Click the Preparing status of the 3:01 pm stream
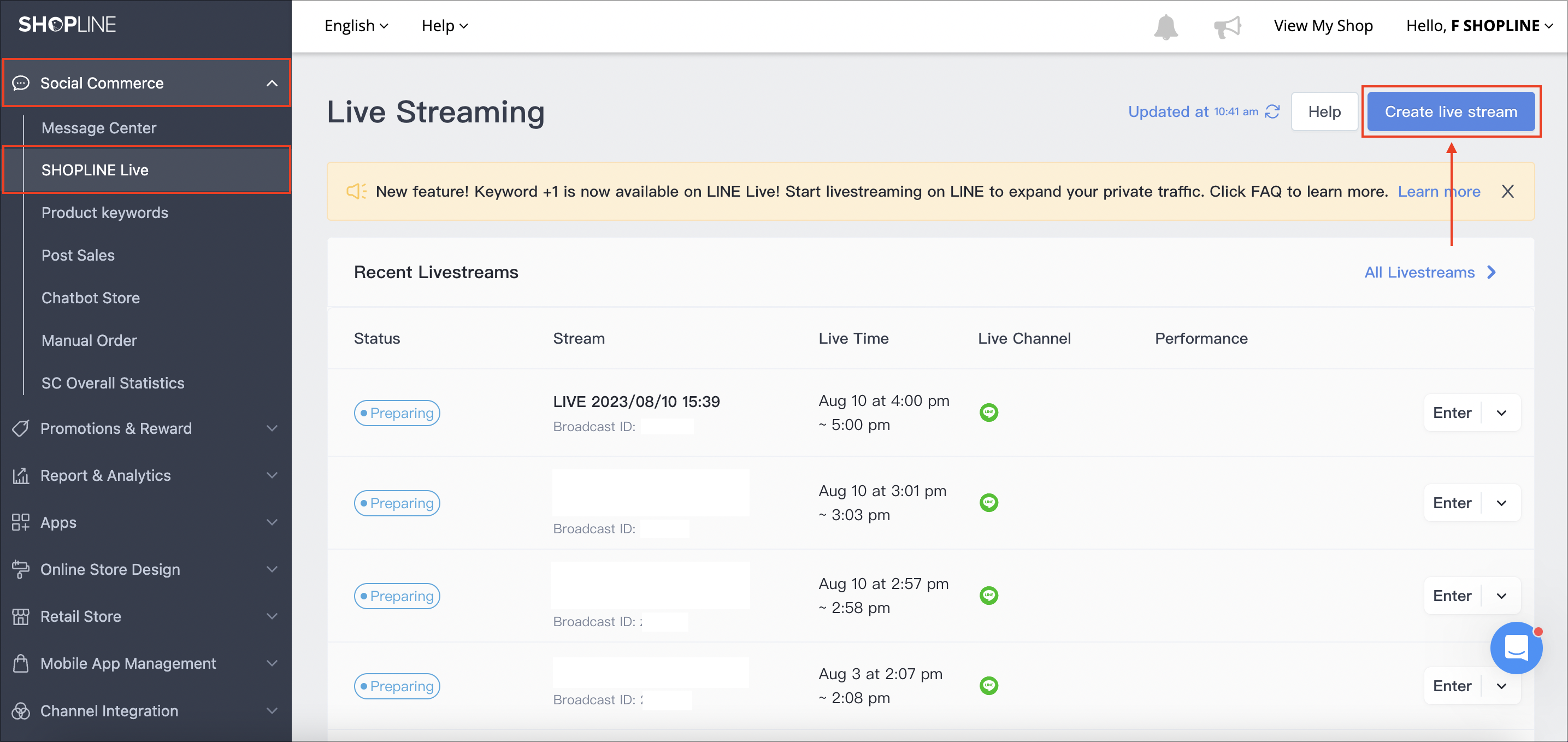This screenshot has height=742, width=1568. [397, 503]
